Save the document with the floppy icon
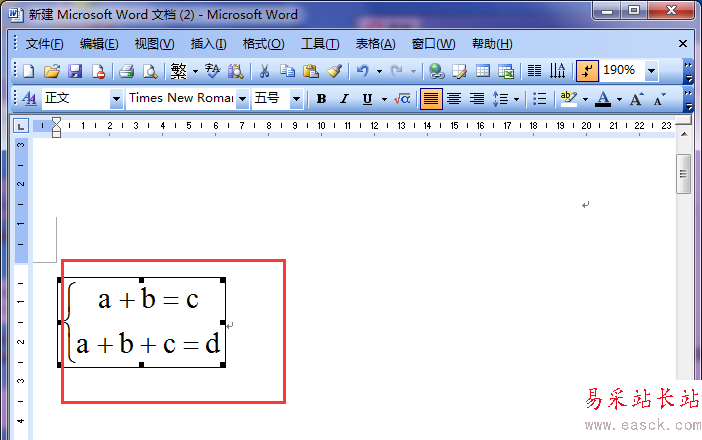 coord(75,71)
